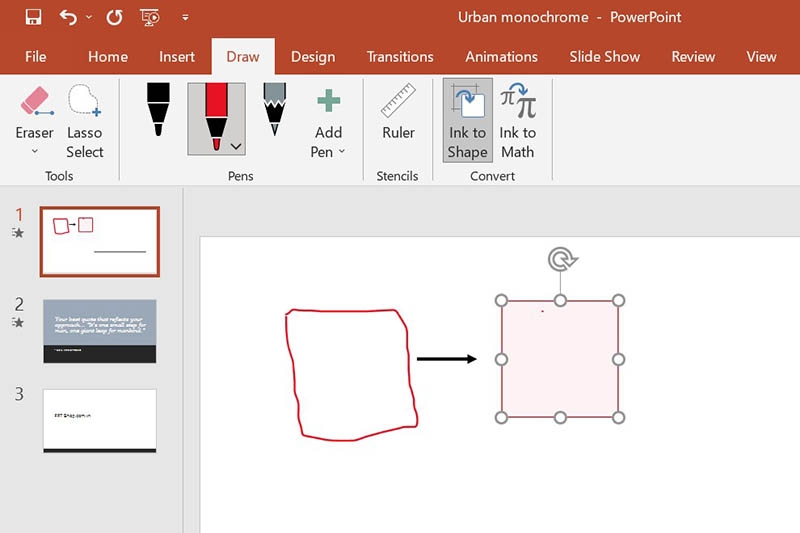Image resolution: width=800 pixels, height=533 pixels.
Task: Start presentation from beginning icon
Action: (150, 17)
